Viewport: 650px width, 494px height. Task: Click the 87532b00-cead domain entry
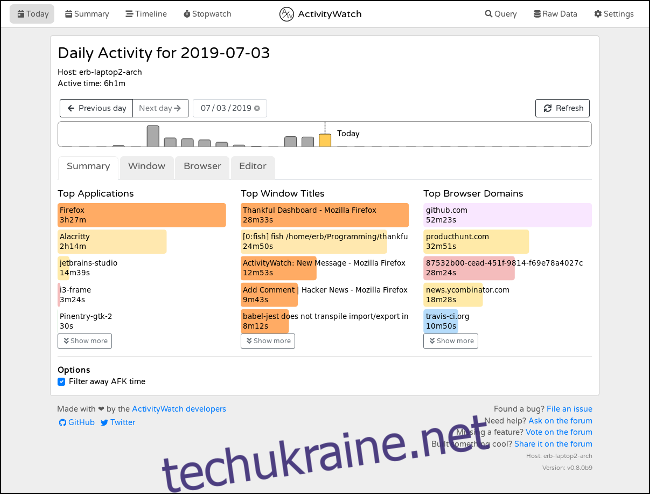[504, 268]
